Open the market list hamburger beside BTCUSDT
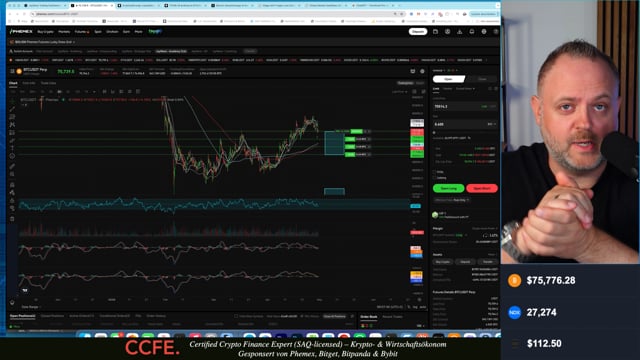The width and height of the screenshot is (640, 360). coord(12,71)
